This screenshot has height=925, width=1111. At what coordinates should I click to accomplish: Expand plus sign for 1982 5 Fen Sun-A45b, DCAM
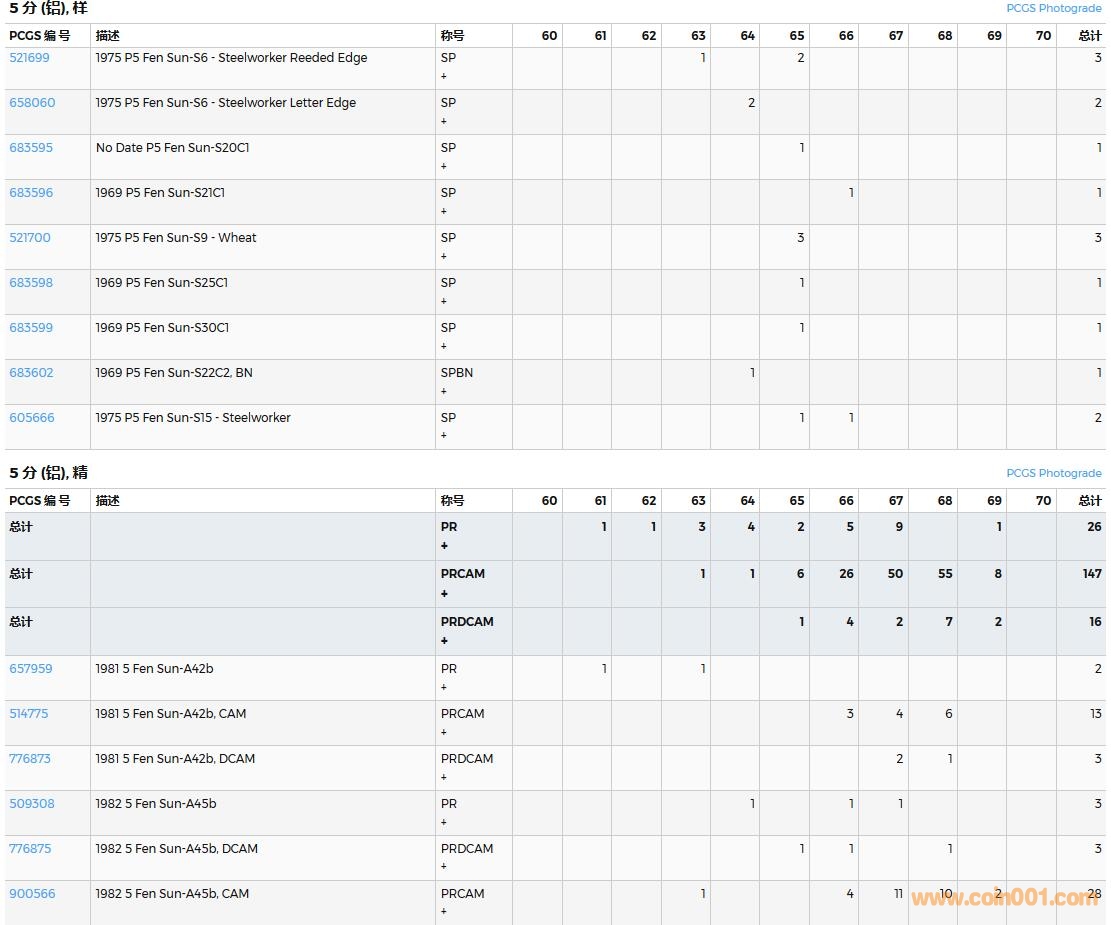pos(444,867)
